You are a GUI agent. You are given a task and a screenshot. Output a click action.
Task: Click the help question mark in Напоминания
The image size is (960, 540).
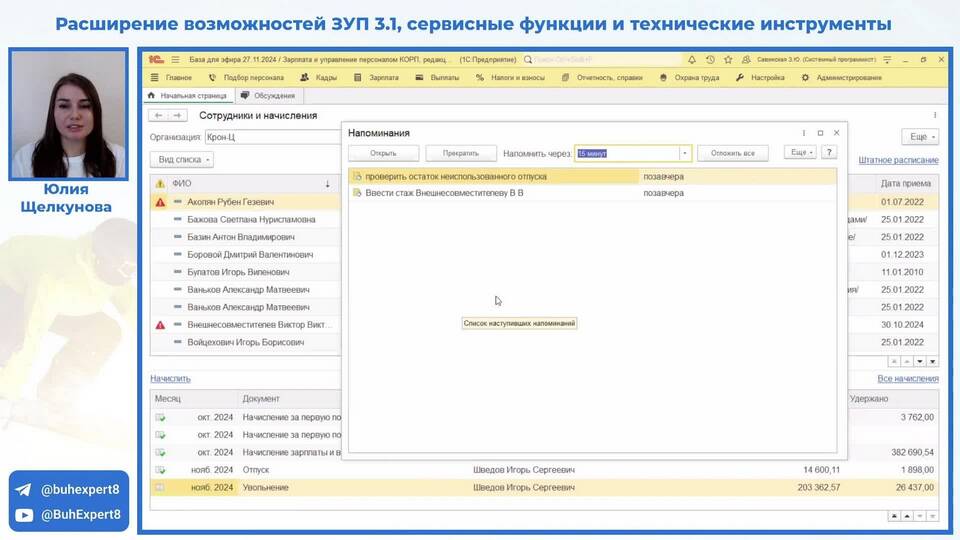(829, 153)
